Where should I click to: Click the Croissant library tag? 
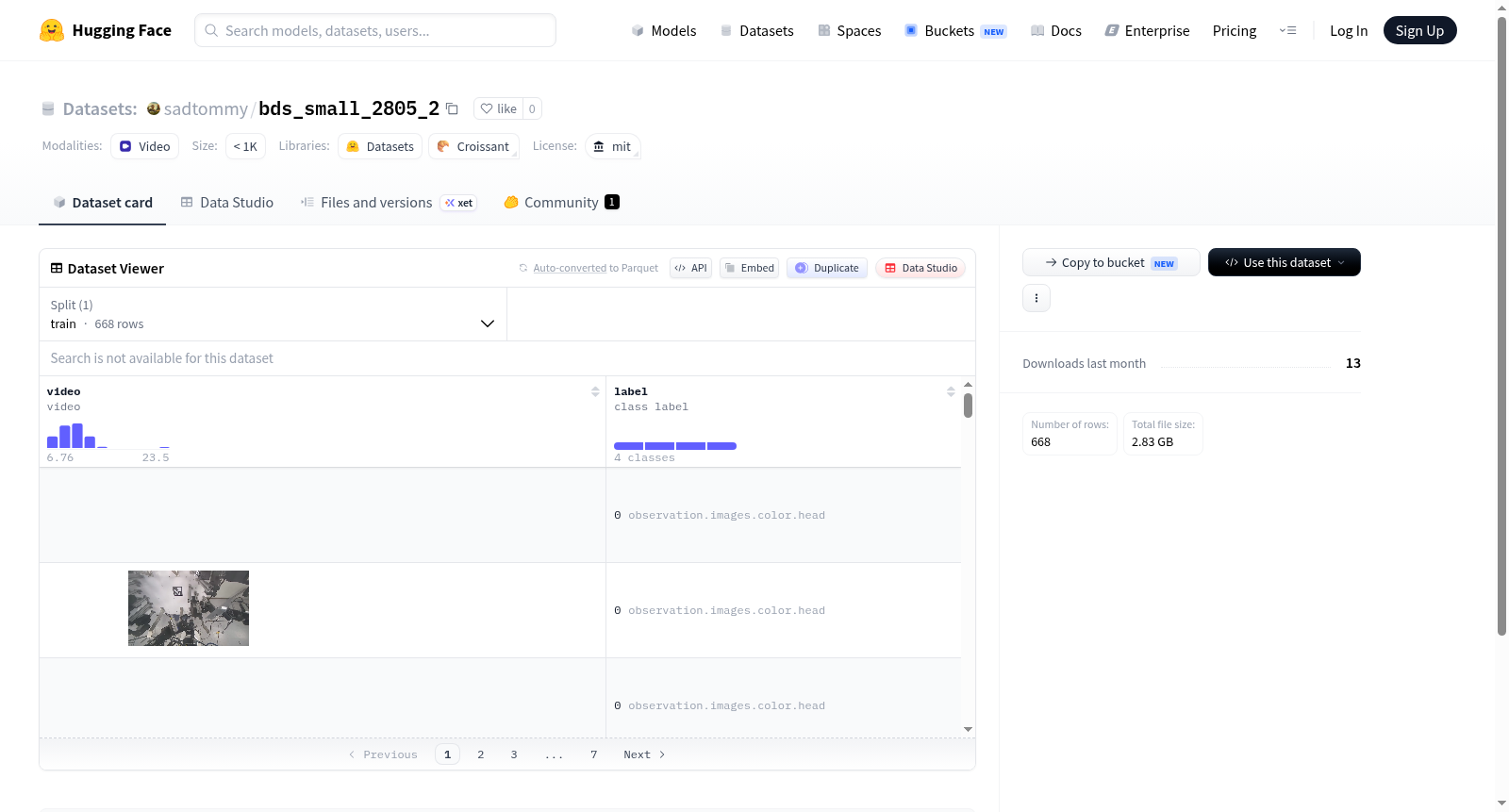473,146
